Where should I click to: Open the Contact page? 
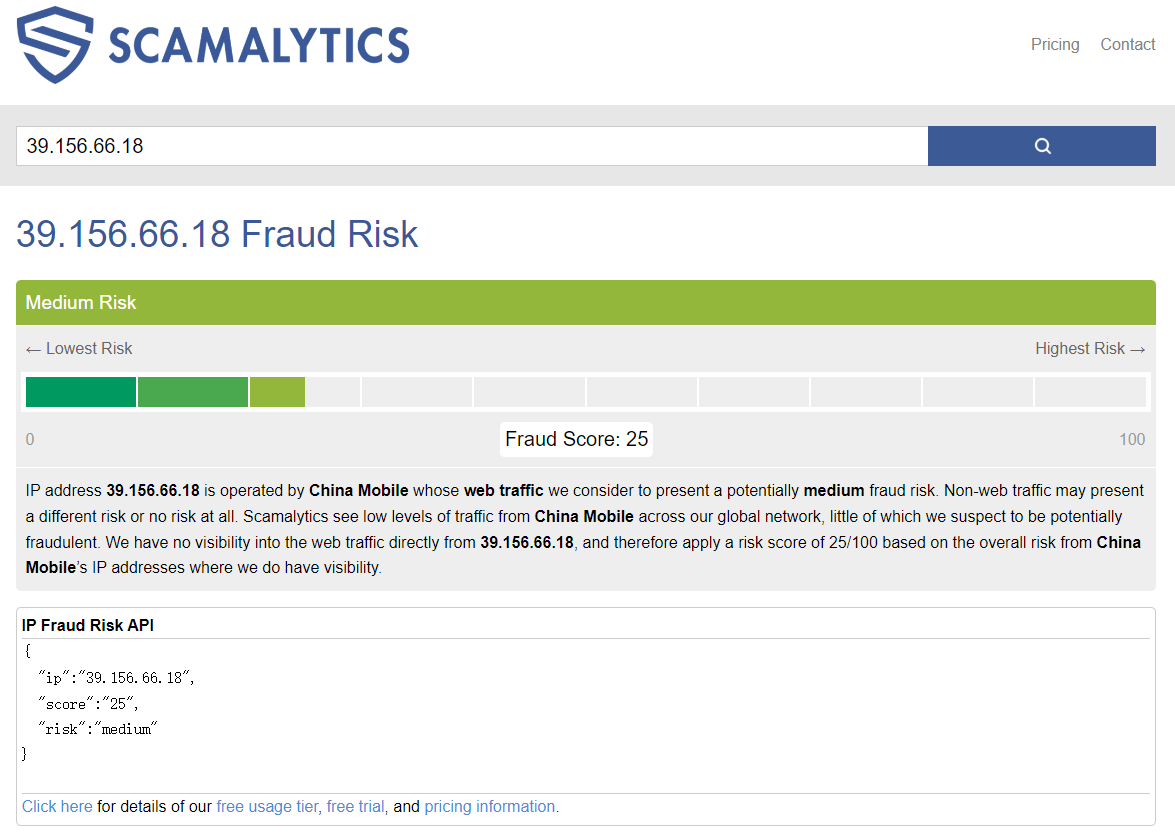1127,44
